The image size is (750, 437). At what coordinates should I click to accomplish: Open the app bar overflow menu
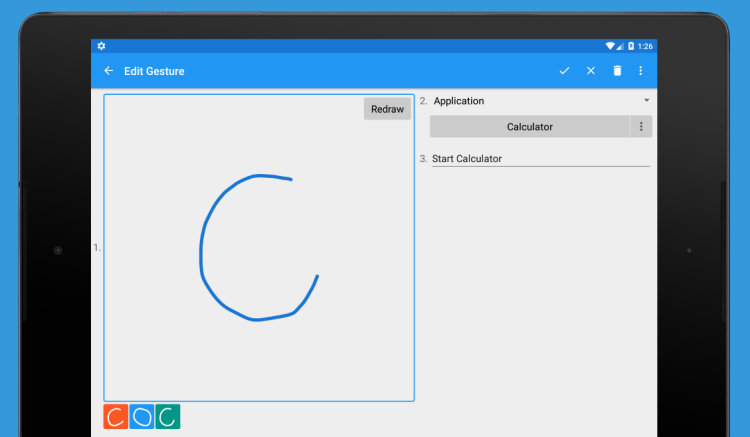640,71
